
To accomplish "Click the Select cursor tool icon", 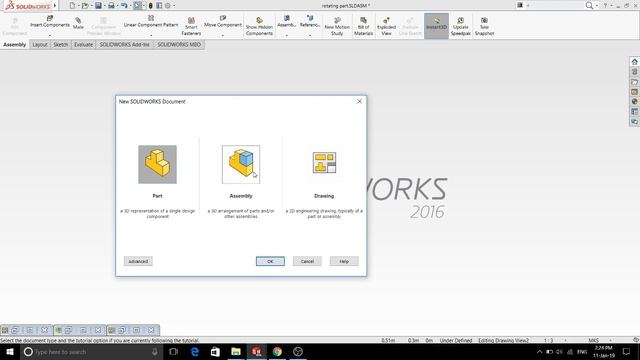I will coord(138,6).
